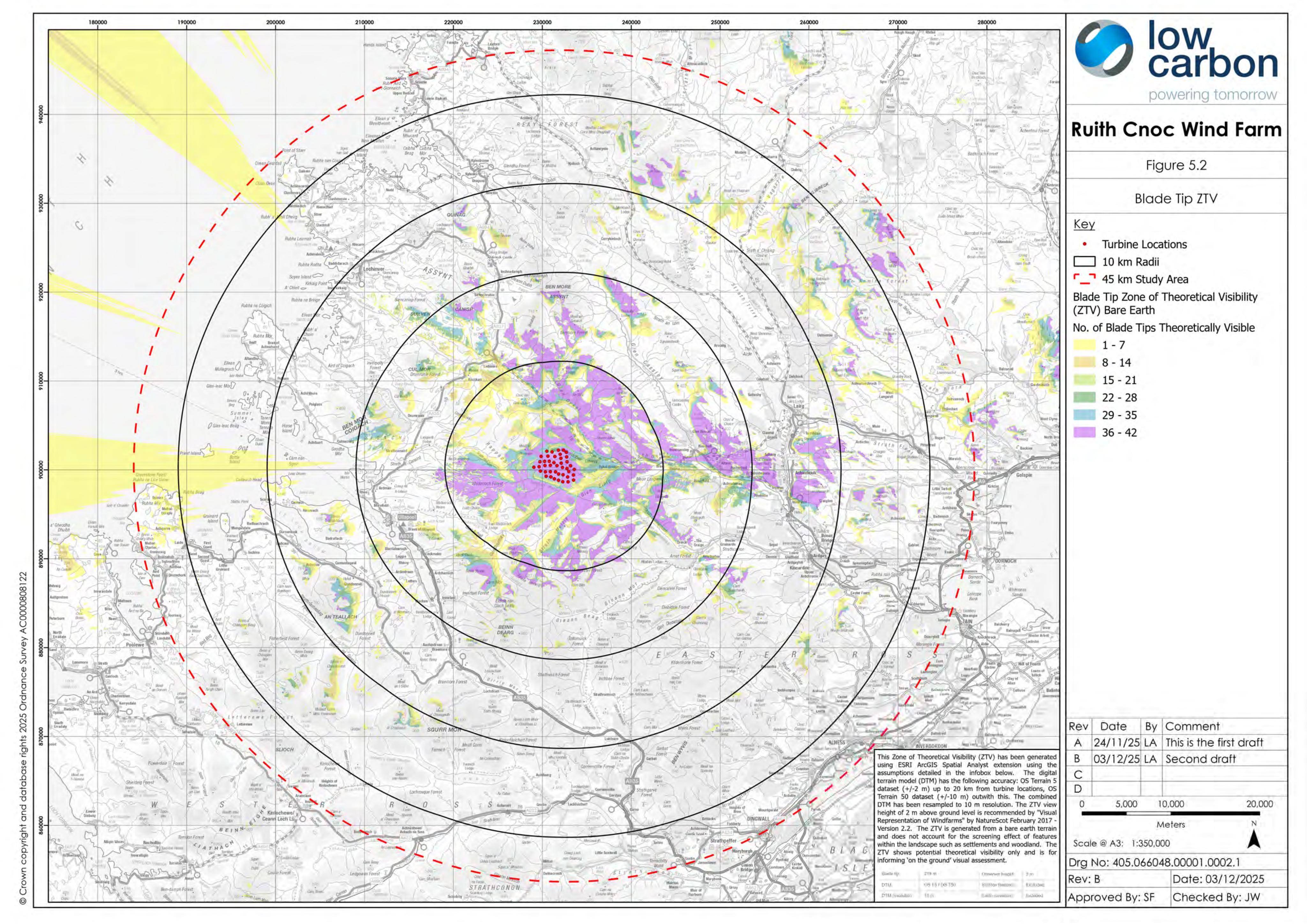Image resolution: width=1307 pixels, height=924 pixels.
Task: Click the 'powering tomorrow' tagline
Action: point(1213,95)
